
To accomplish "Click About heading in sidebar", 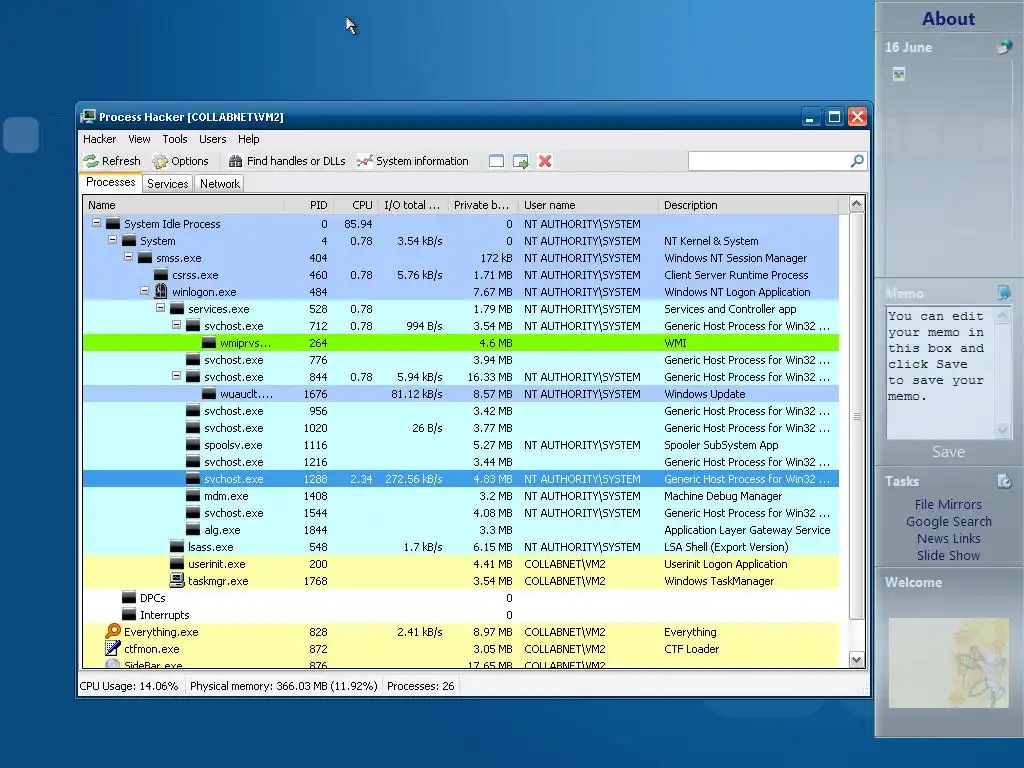I will [948, 19].
